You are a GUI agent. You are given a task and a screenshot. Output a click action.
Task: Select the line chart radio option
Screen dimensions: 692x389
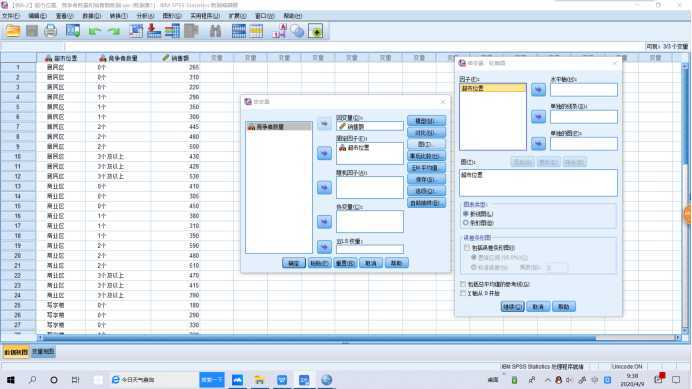[466, 214]
